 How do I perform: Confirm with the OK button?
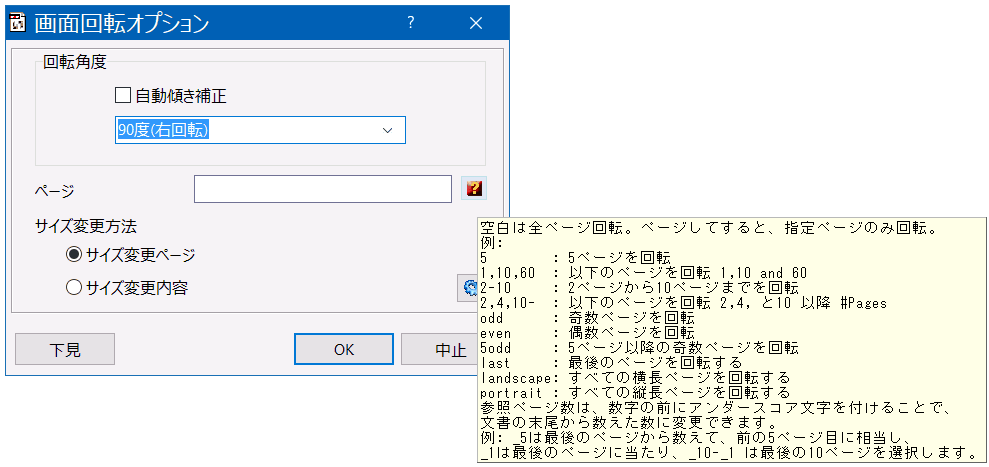[x=344, y=349]
